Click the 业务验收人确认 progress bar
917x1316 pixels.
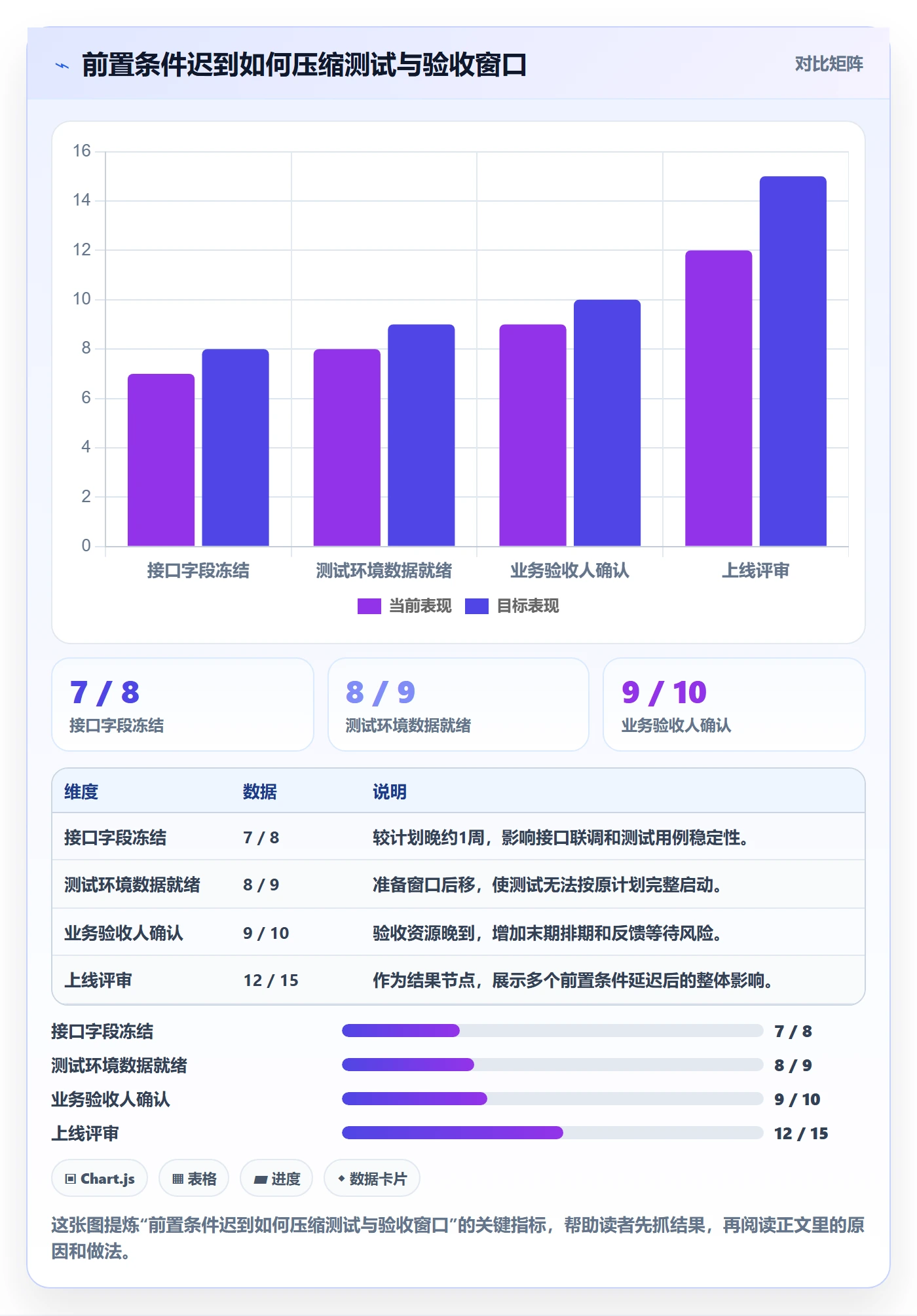click(x=552, y=1099)
